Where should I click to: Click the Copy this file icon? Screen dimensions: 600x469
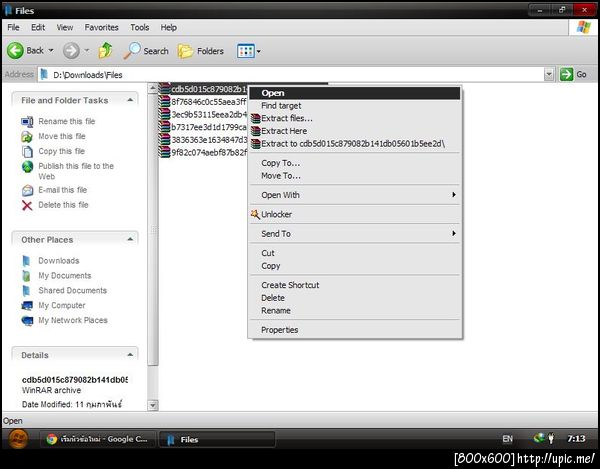point(27,151)
